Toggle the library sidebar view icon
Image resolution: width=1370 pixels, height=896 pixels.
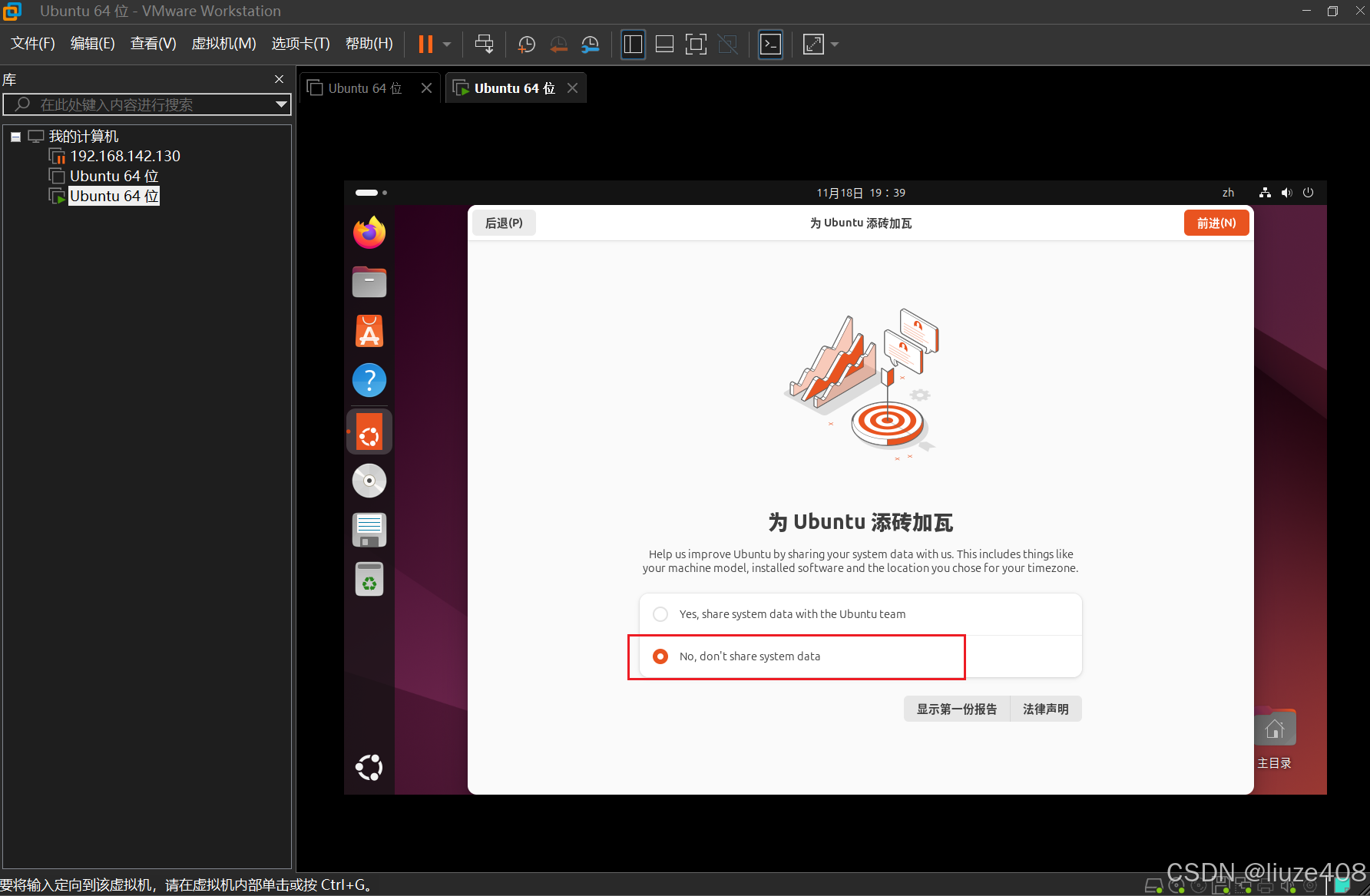pyautogui.click(x=633, y=45)
